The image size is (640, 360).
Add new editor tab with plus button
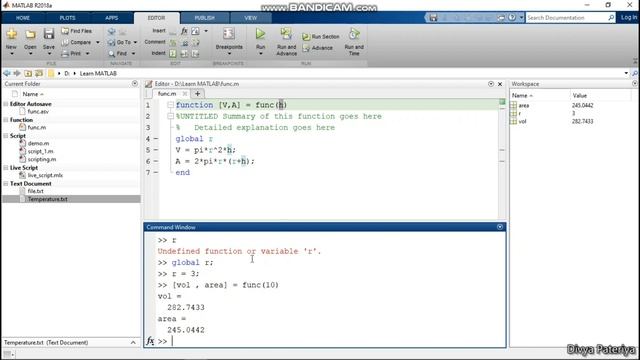pyautogui.click(x=198, y=94)
